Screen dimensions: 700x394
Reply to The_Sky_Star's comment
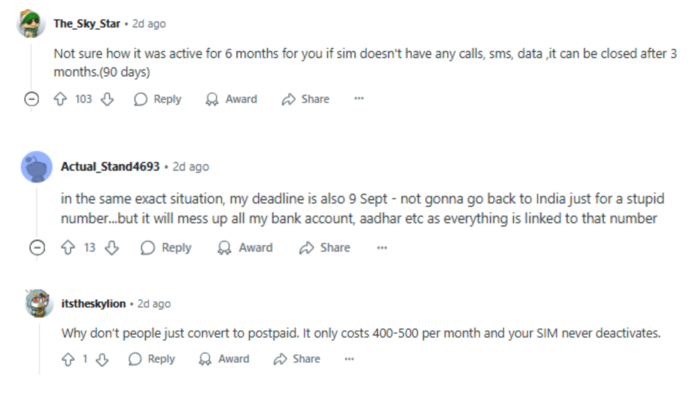pyautogui.click(x=158, y=99)
